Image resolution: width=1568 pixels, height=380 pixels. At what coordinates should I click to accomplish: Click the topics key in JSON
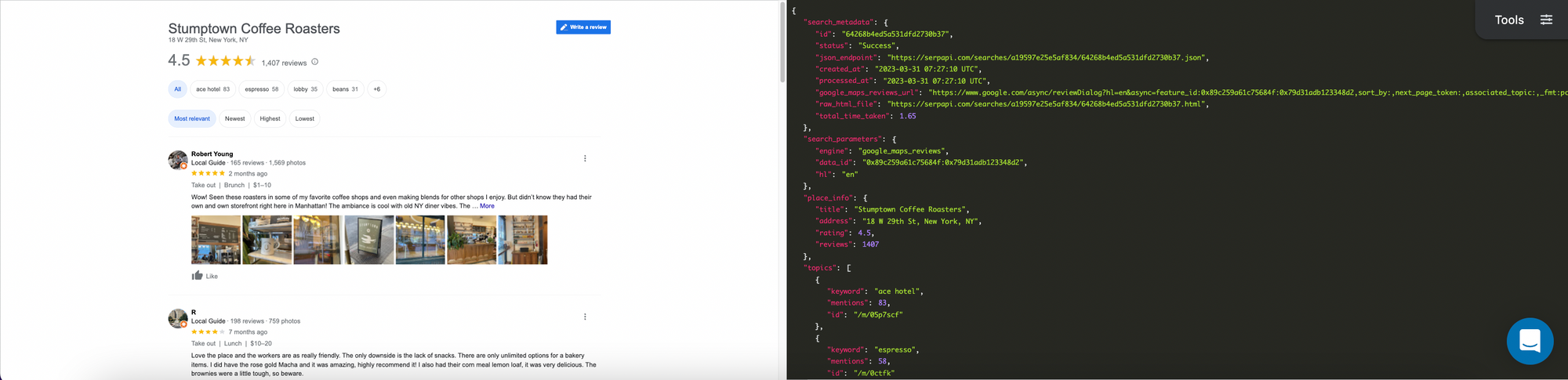pyautogui.click(x=821, y=268)
